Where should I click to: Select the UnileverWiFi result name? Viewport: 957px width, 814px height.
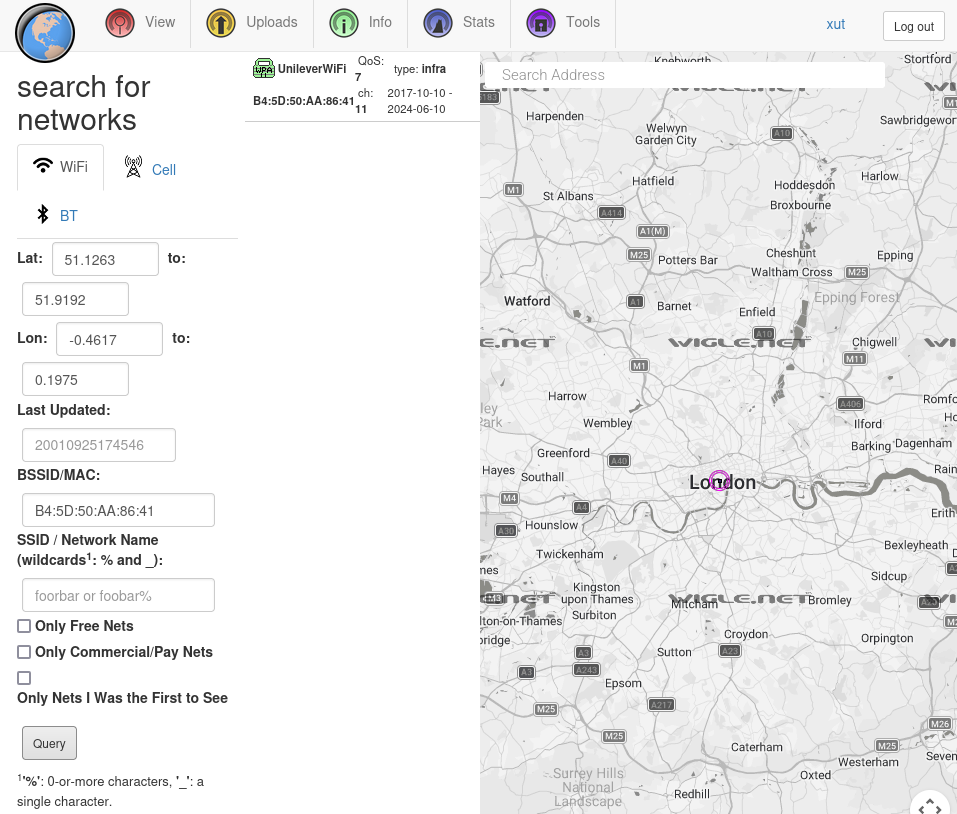(312, 69)
